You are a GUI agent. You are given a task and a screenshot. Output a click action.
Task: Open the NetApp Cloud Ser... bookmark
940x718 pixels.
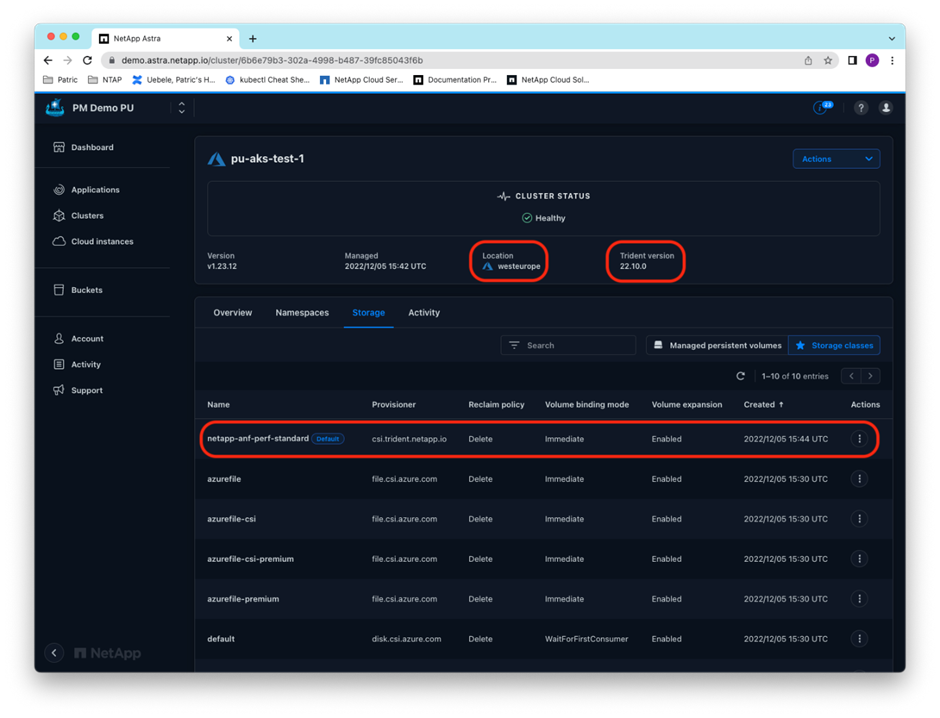coord(361,80)
